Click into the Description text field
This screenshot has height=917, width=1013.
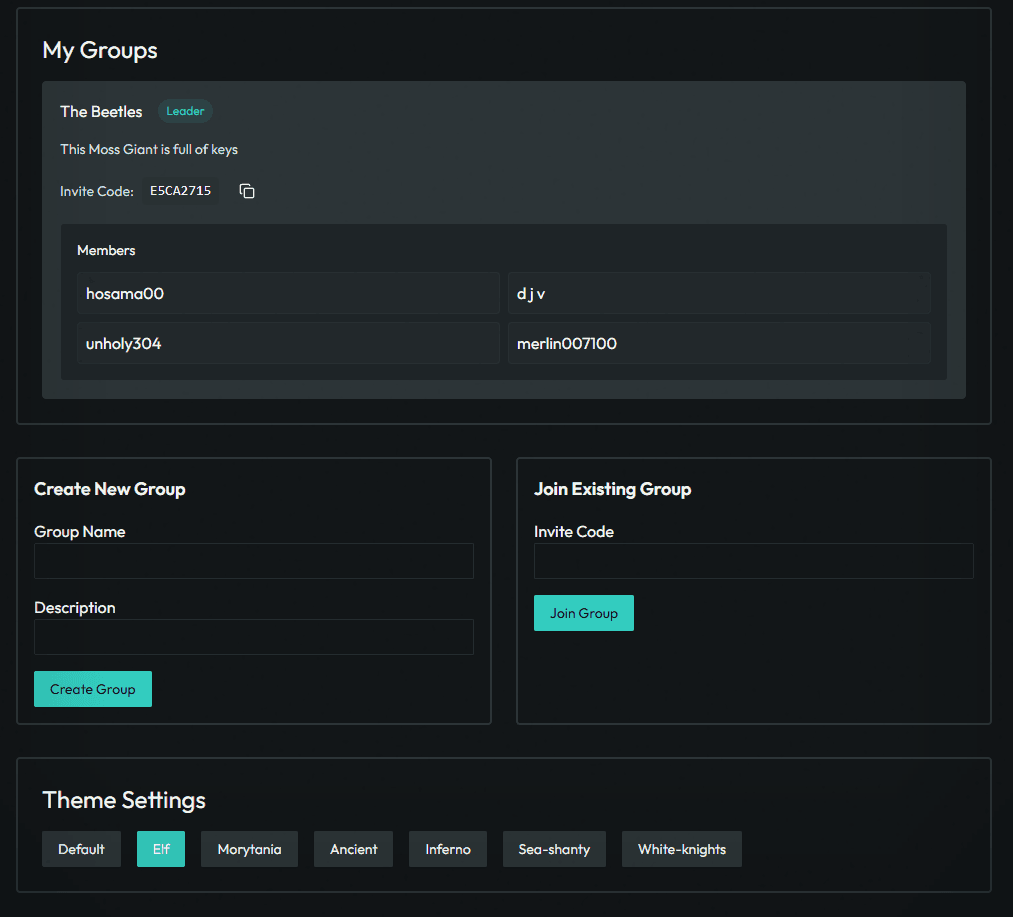[254, 637]
